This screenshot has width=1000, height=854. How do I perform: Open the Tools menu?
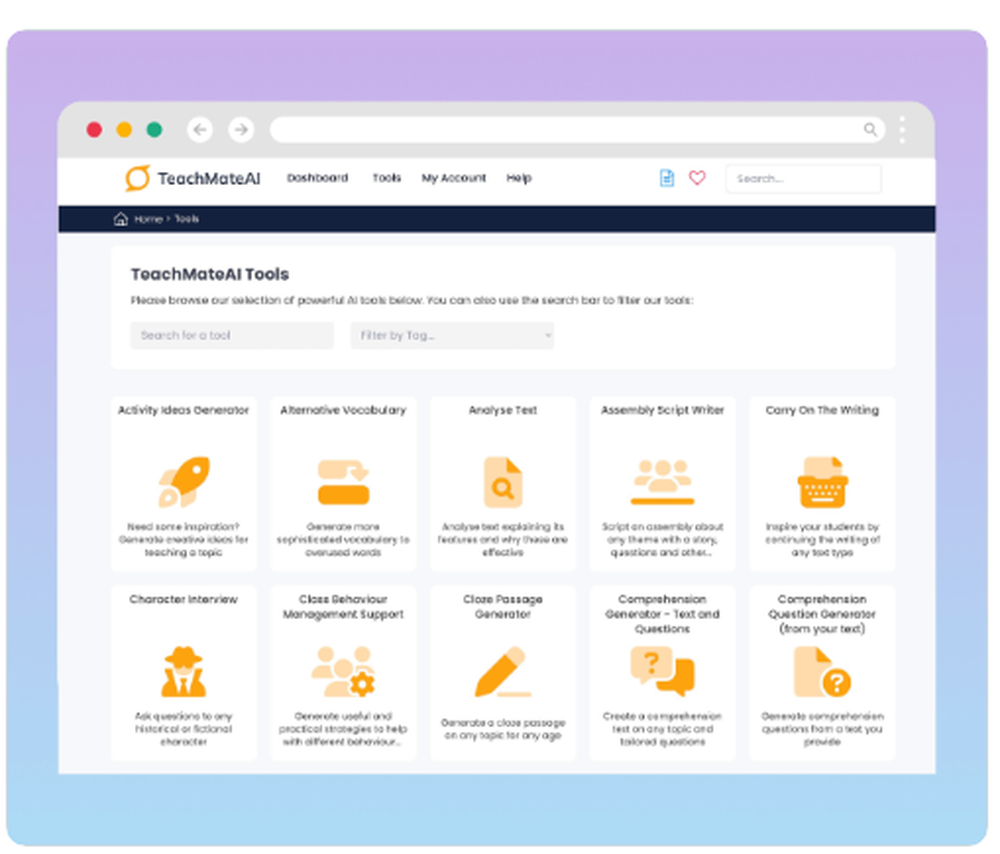pyautogui.click(x=387, y=178)
